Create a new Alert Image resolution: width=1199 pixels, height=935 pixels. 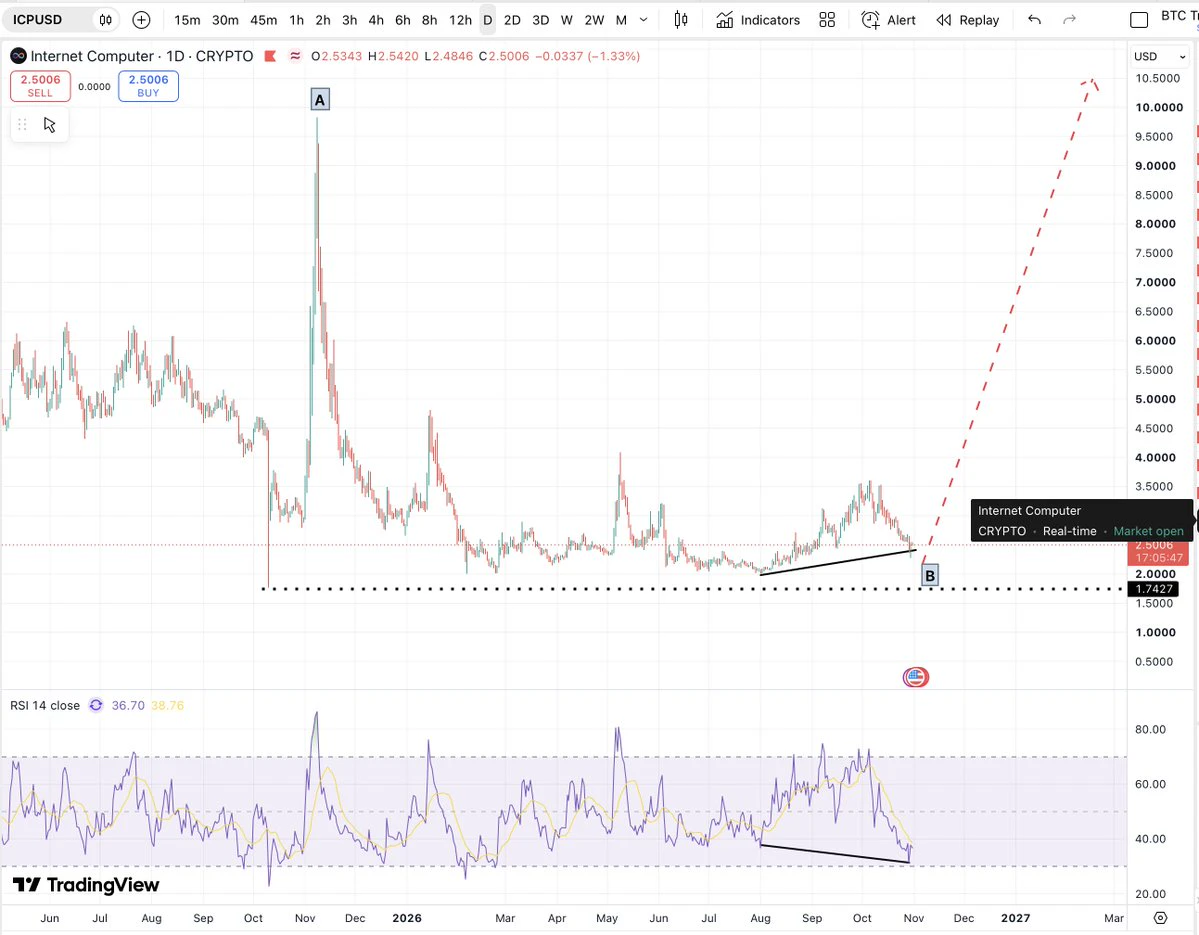[x=889, y=20]
